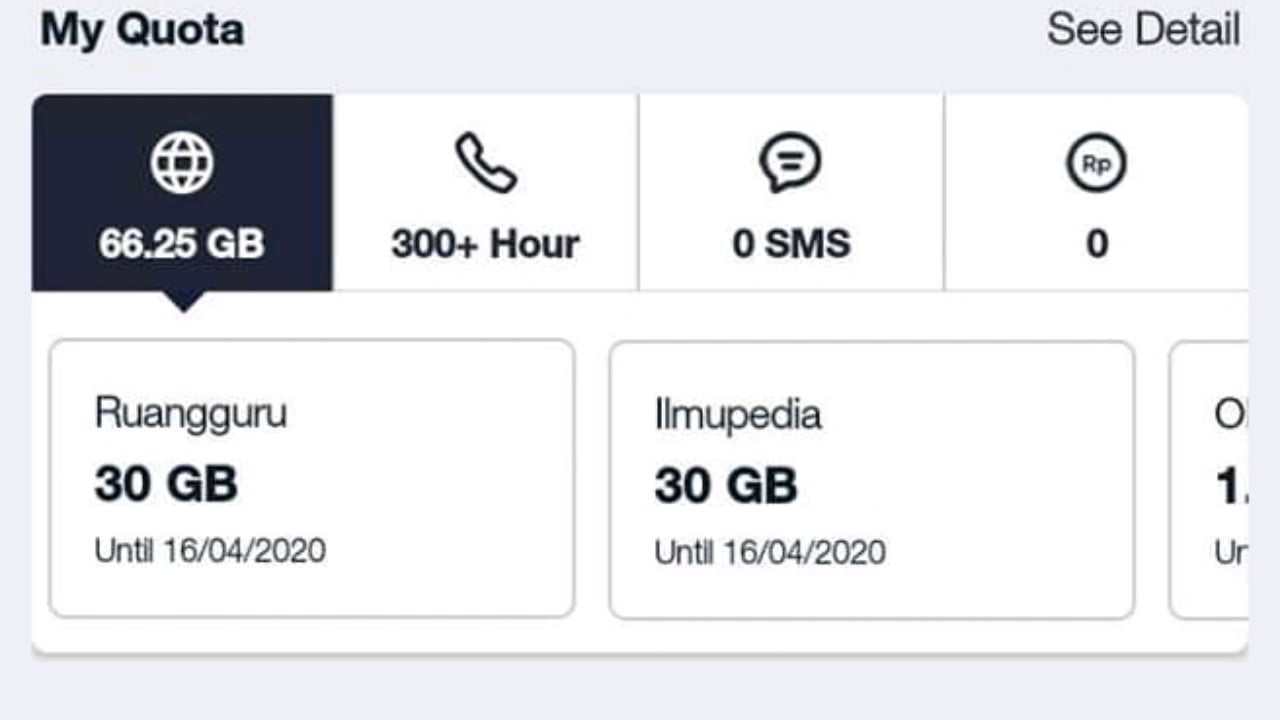Switch to the 300+ Hour tab label
The image size is (1280, 720).
click(486, 244)
